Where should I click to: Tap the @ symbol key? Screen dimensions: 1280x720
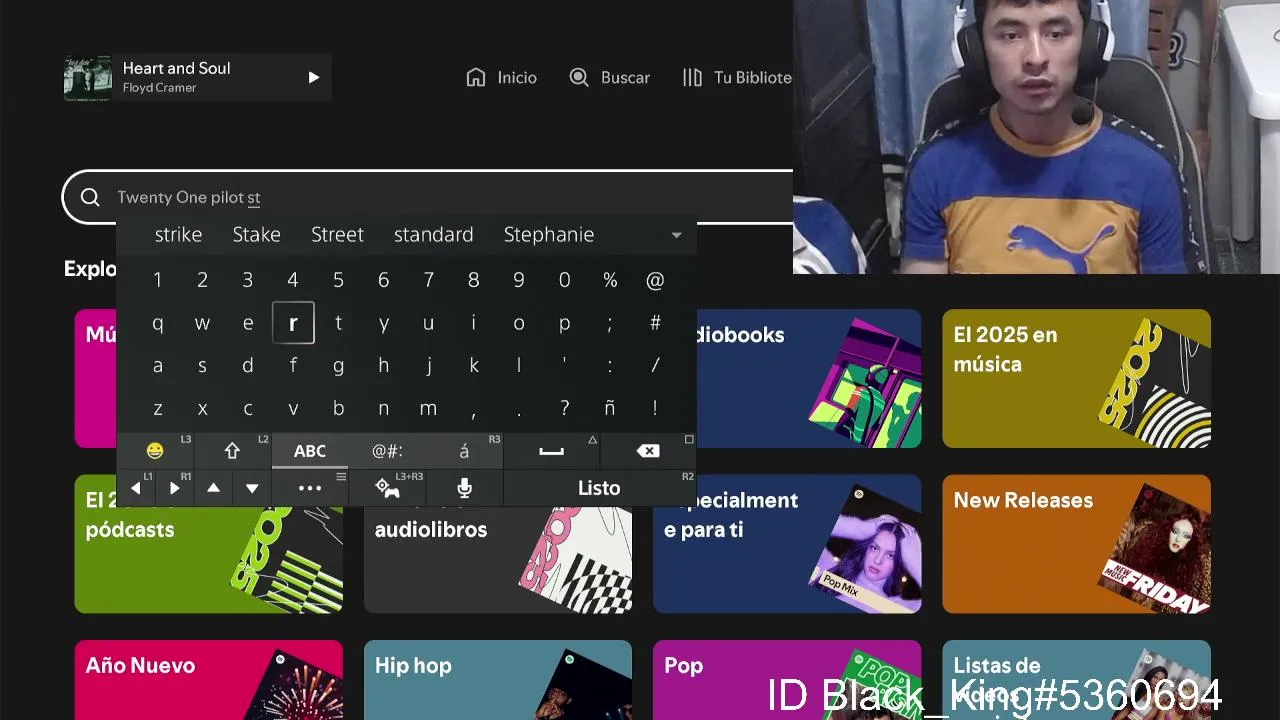click(x=655, y=281)
